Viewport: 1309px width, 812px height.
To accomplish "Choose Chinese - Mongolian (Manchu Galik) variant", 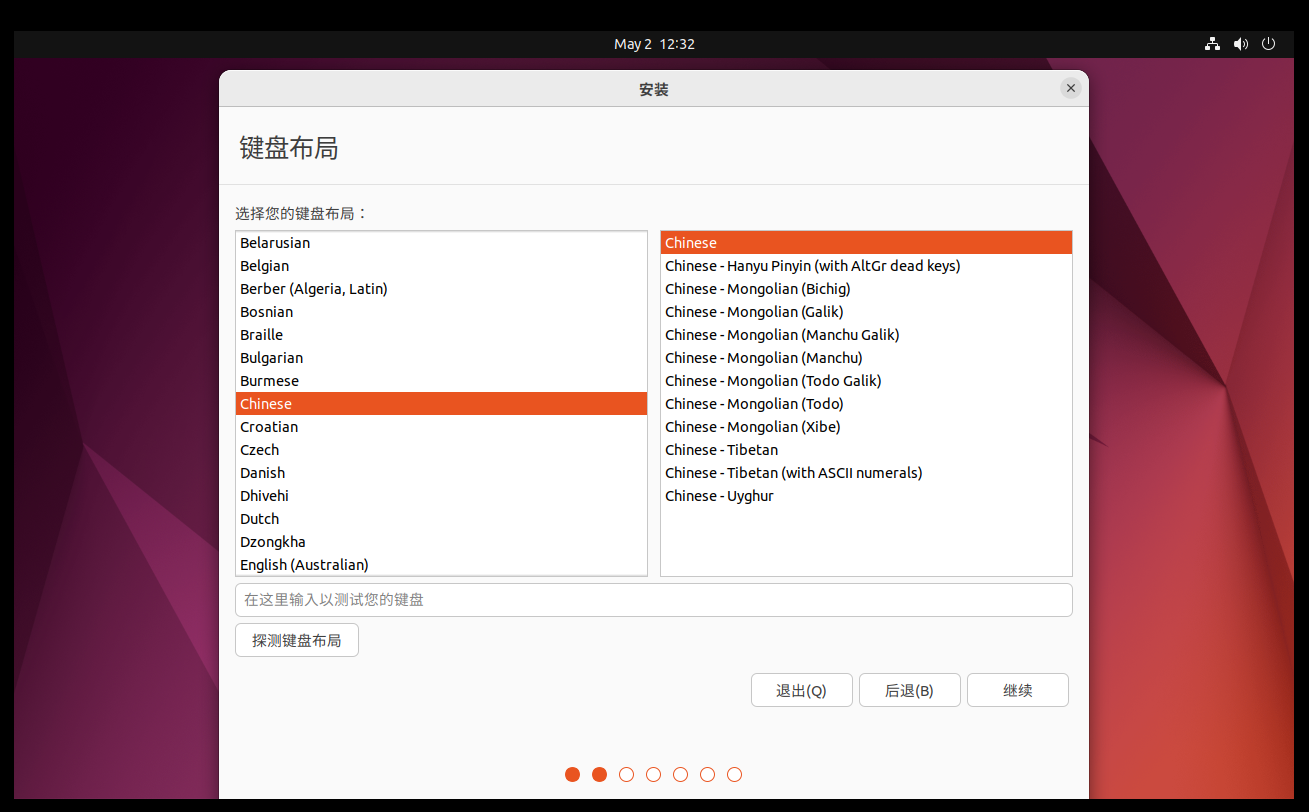I will 866,335.
